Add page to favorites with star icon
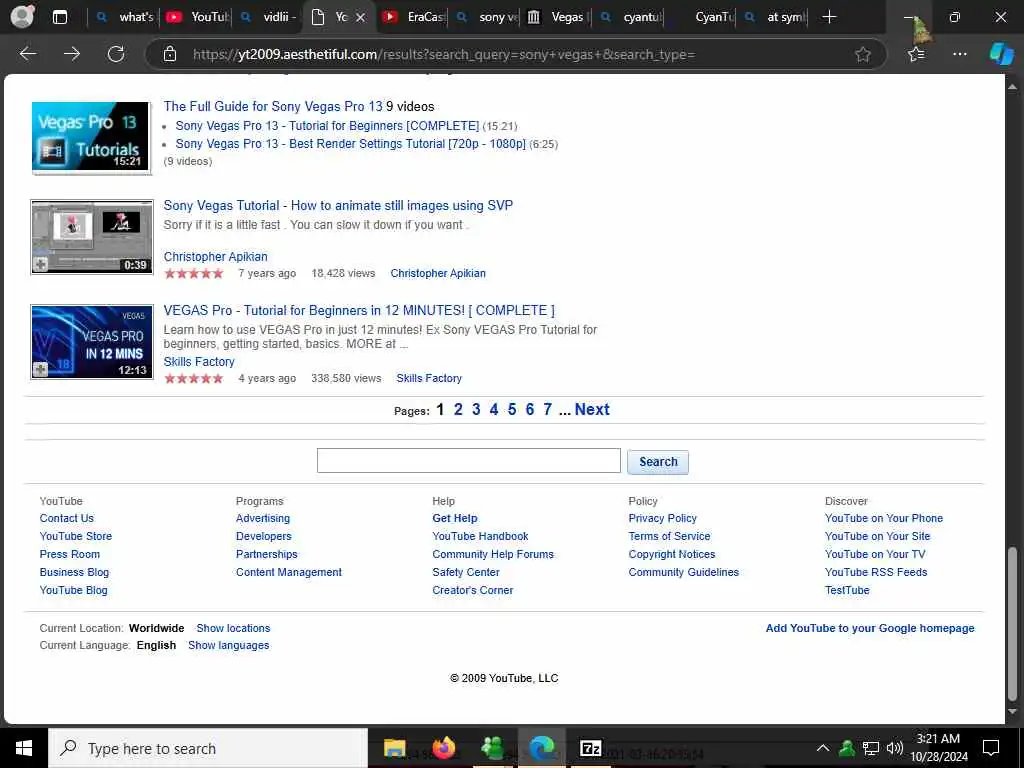The image size is (1024, 768). tap(863, 54)
